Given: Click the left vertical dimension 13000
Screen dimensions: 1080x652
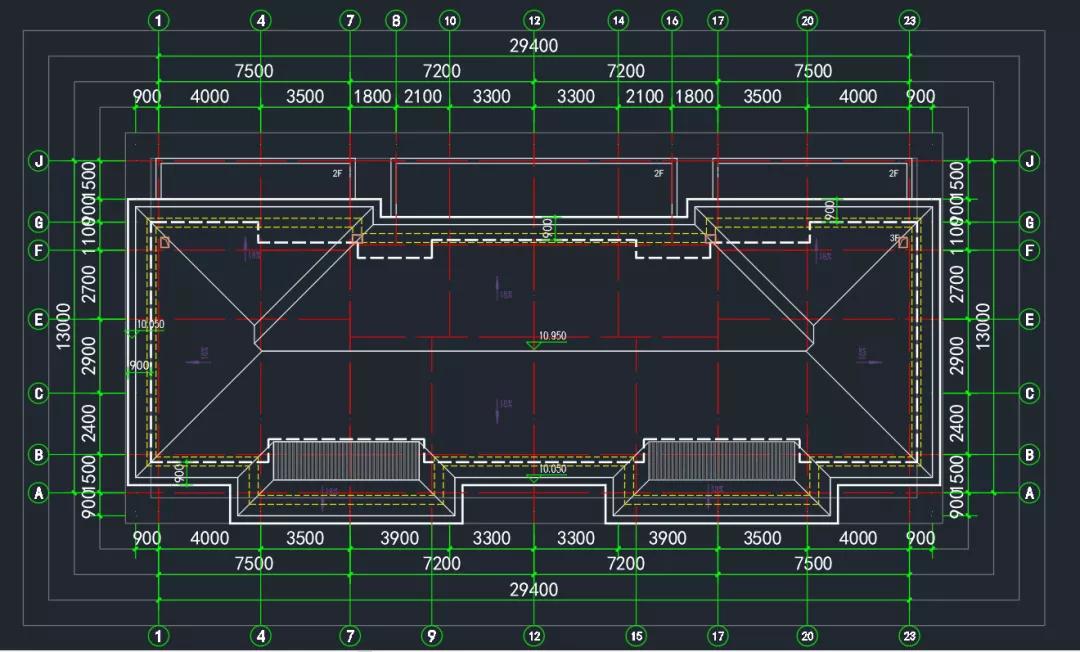Looking at the screenshot, I should pos(63,326).
